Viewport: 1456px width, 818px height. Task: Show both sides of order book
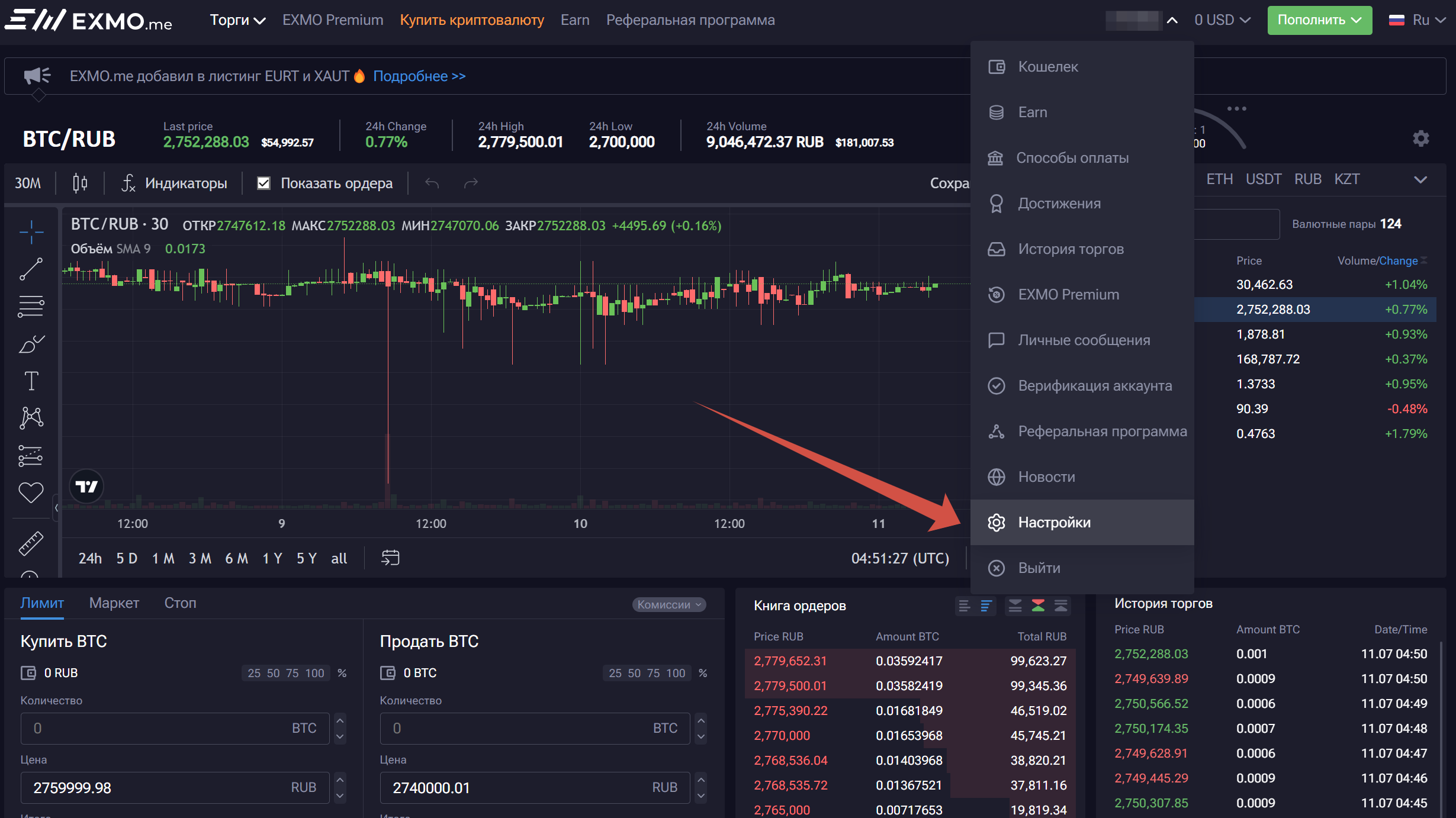(x=1038, y=606)
